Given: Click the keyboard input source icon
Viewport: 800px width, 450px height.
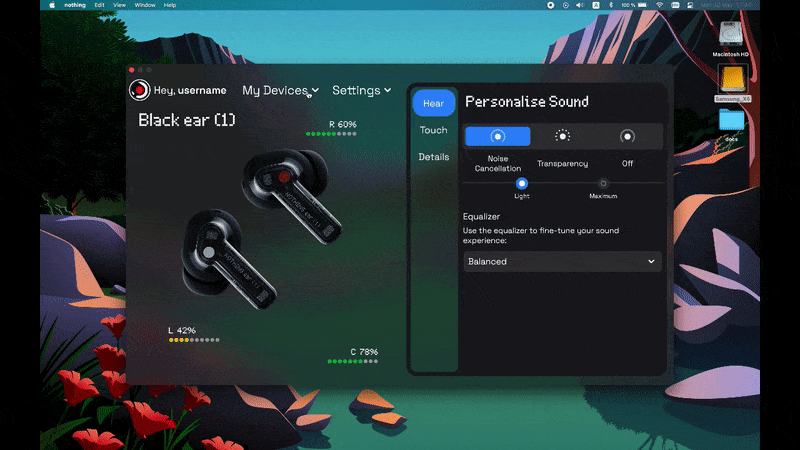Looking at the screenshot, I should coord(595,5).
